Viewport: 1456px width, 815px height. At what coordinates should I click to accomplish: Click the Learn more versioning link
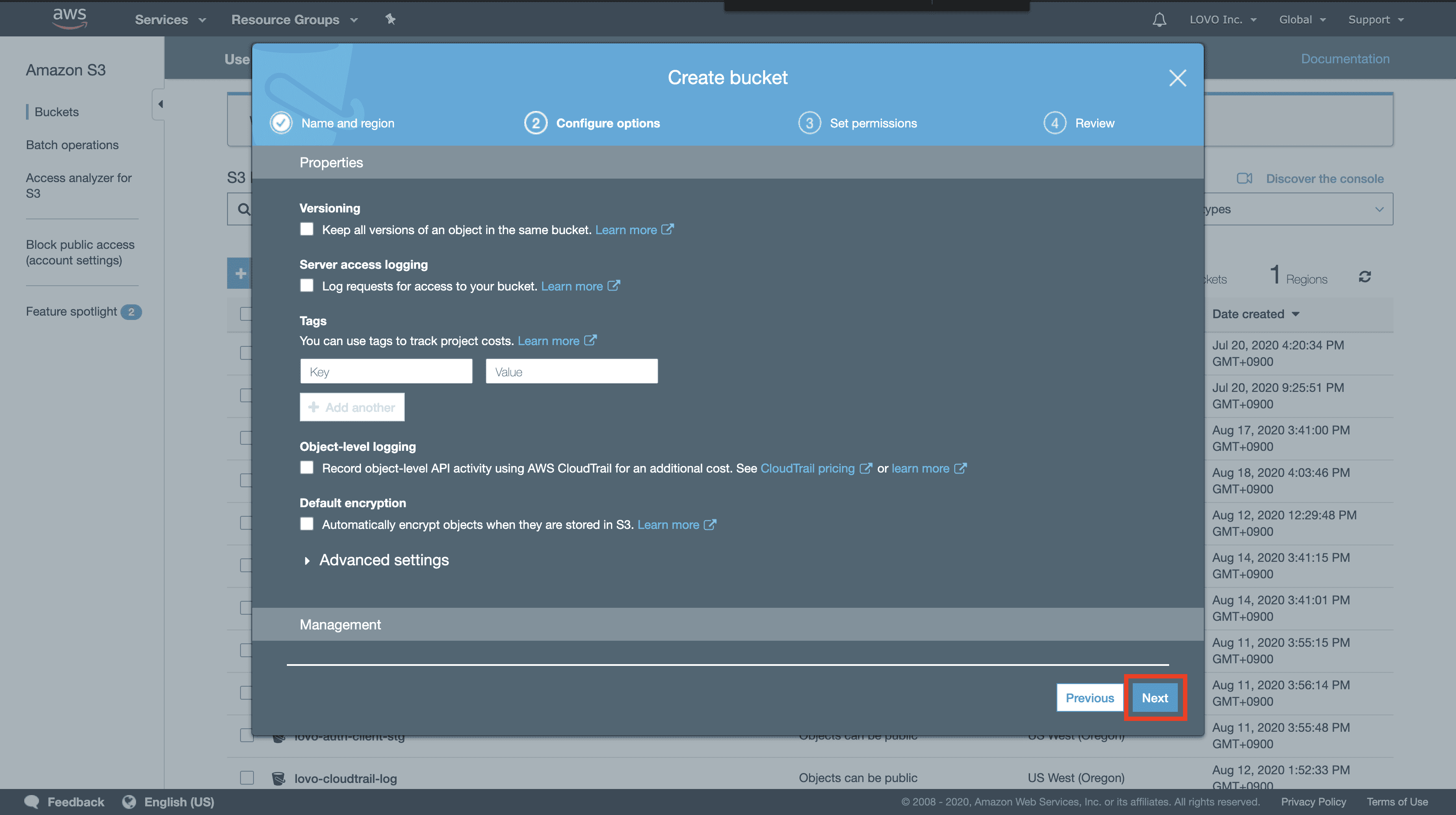(625, 228)
